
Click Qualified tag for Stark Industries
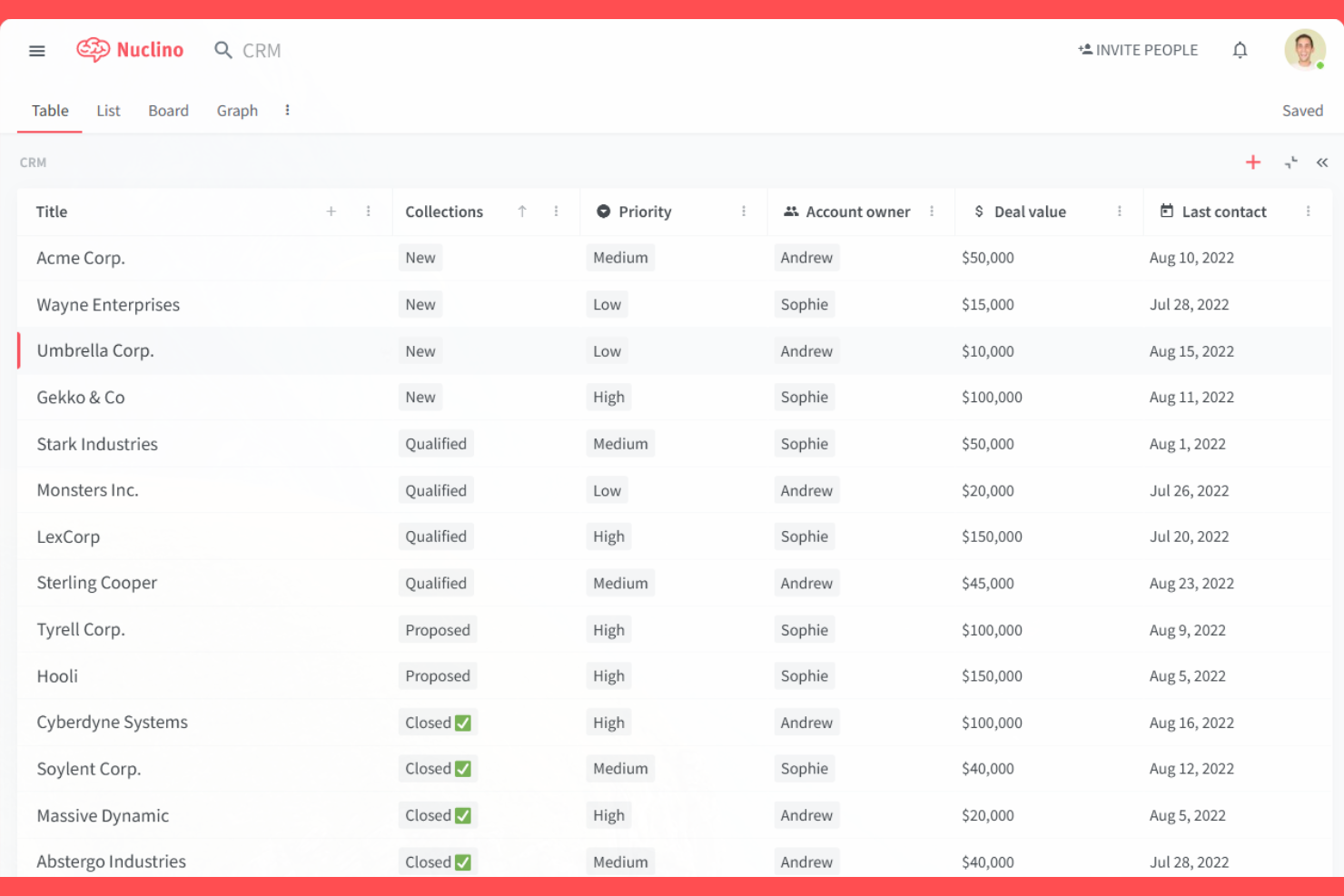click(436, 444)
